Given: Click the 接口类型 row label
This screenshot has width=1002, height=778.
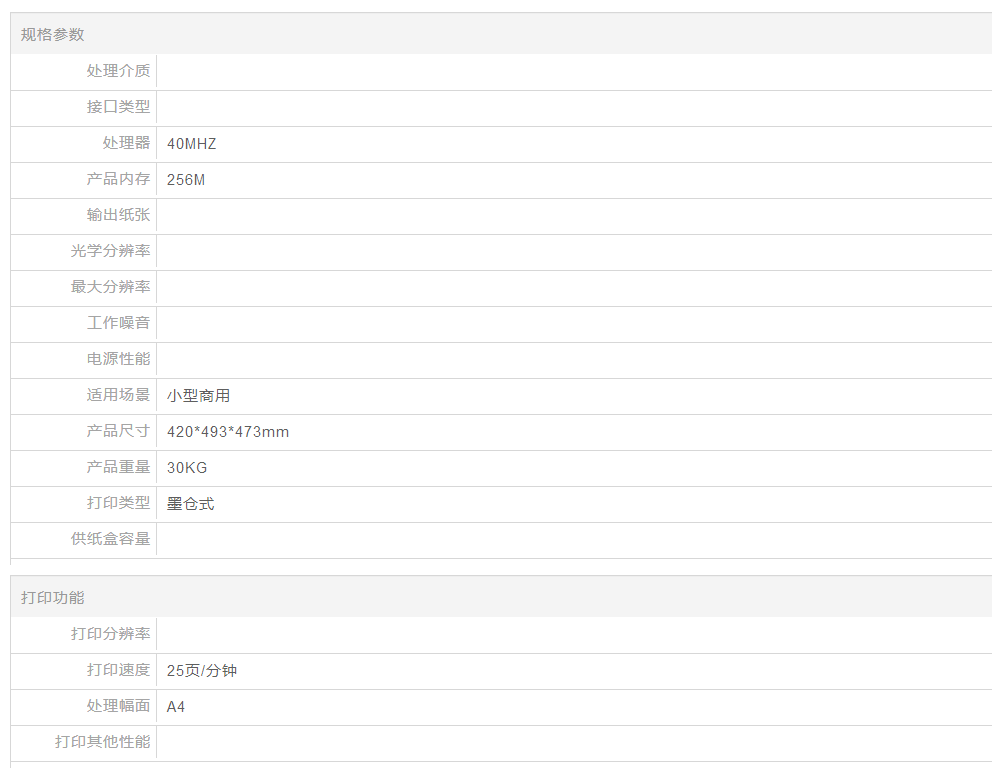Looking at the screenshot, I should (118, 107).
